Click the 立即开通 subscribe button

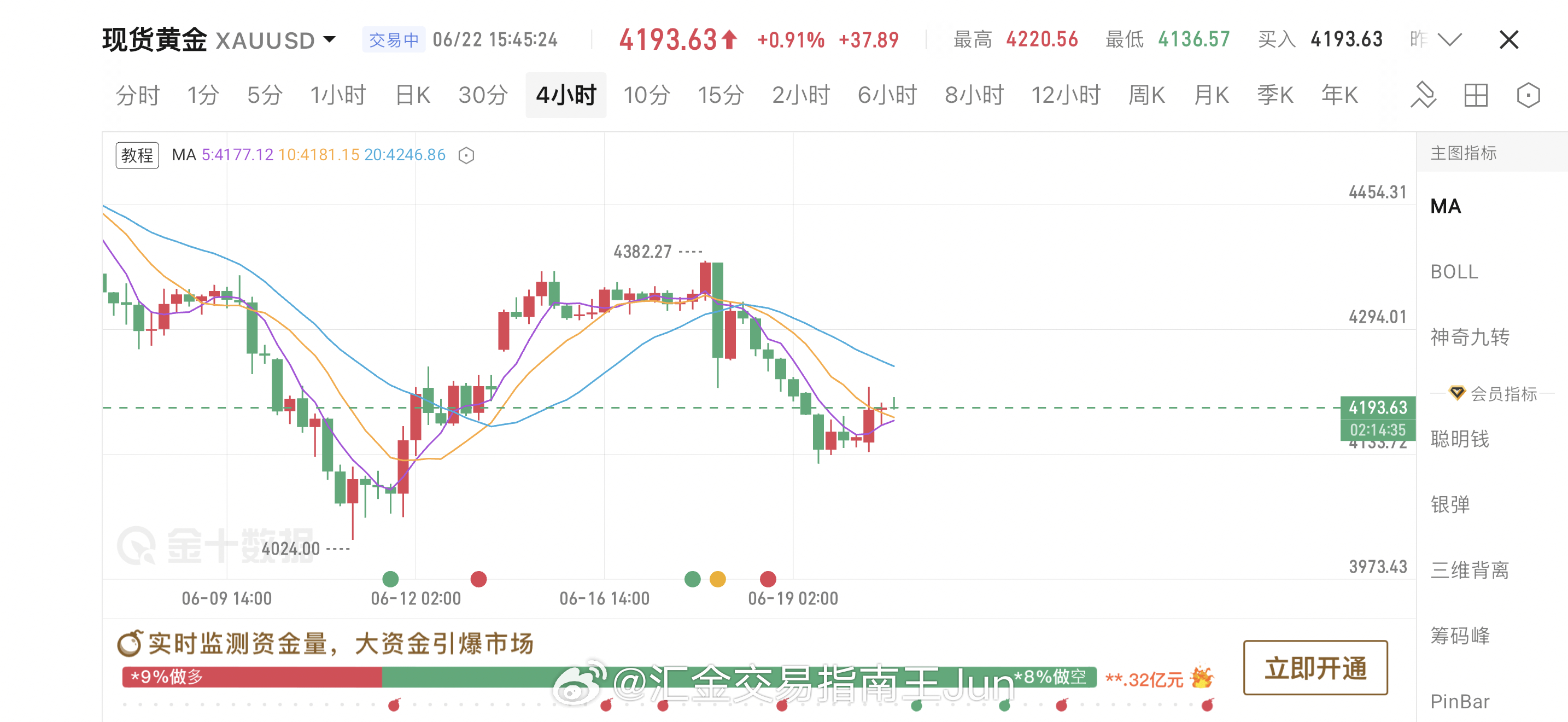coord(1315,667)
